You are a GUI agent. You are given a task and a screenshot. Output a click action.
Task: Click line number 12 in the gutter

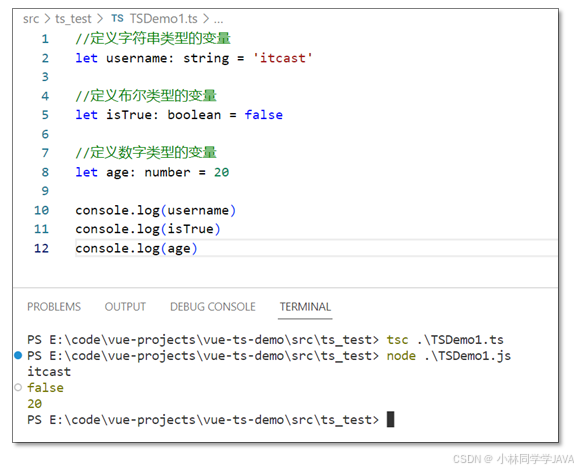(41, 248)
